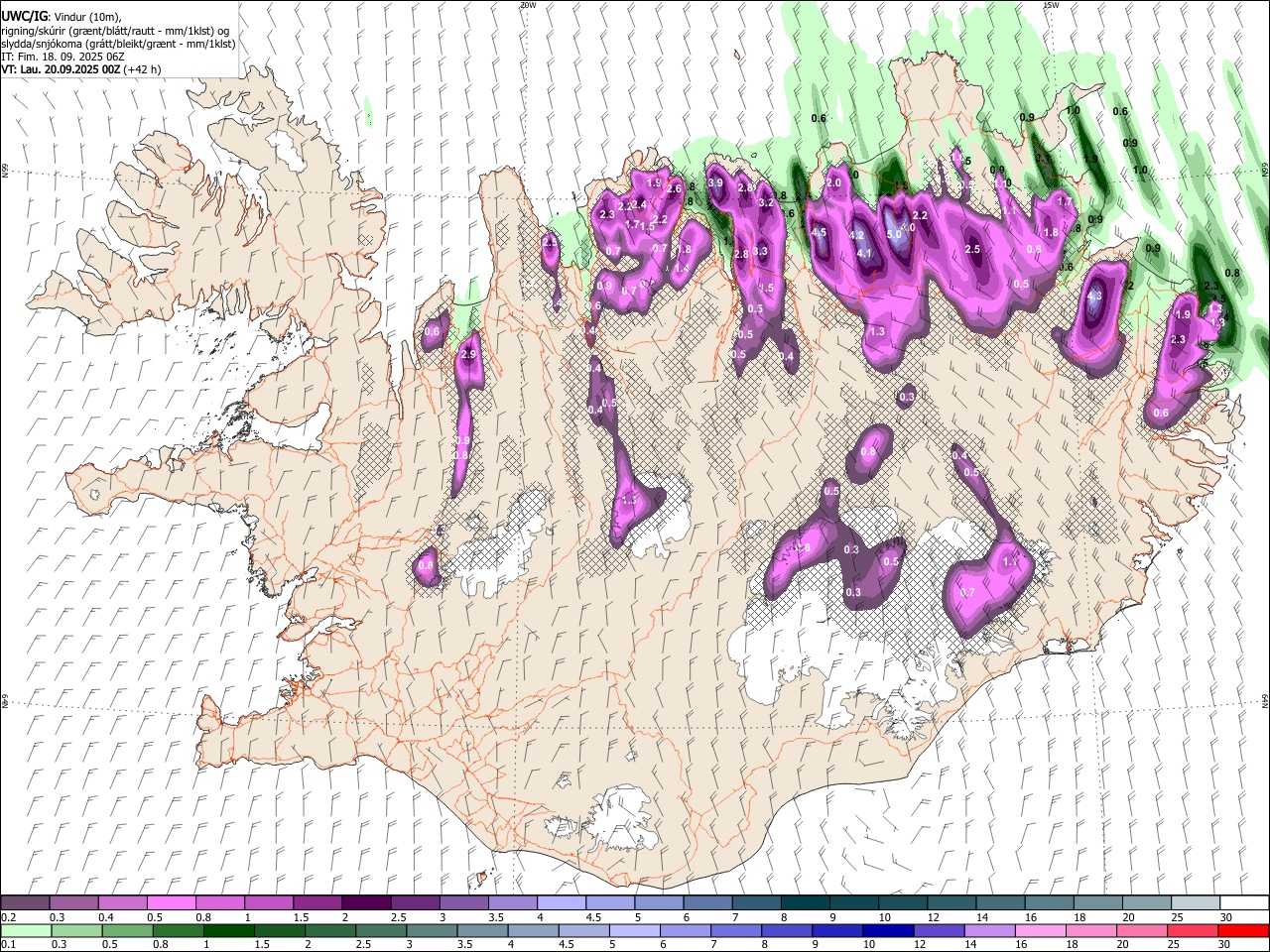Click the '2.6' snowfall value on map
Viewport: 1270px width, 952px height.
point(674,188)
